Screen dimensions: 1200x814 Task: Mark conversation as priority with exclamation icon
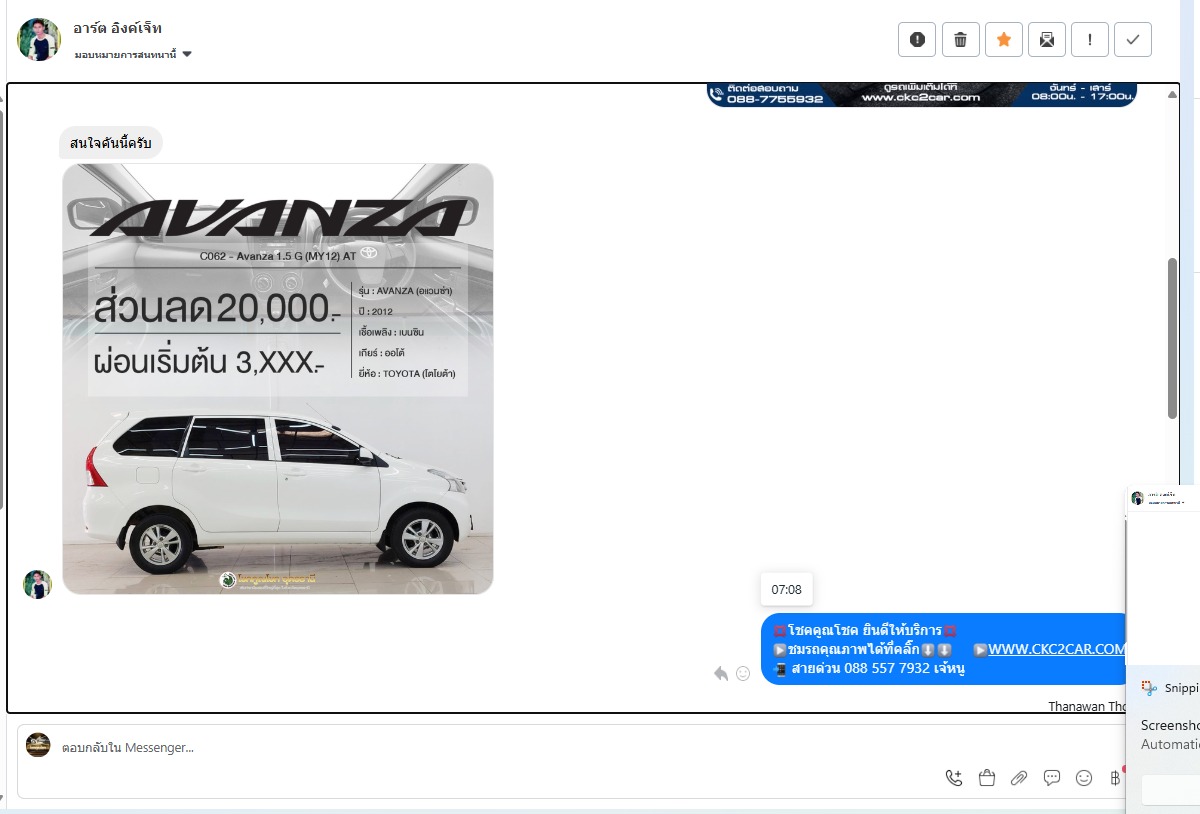pyautogui.click(x=1090, y=40)
